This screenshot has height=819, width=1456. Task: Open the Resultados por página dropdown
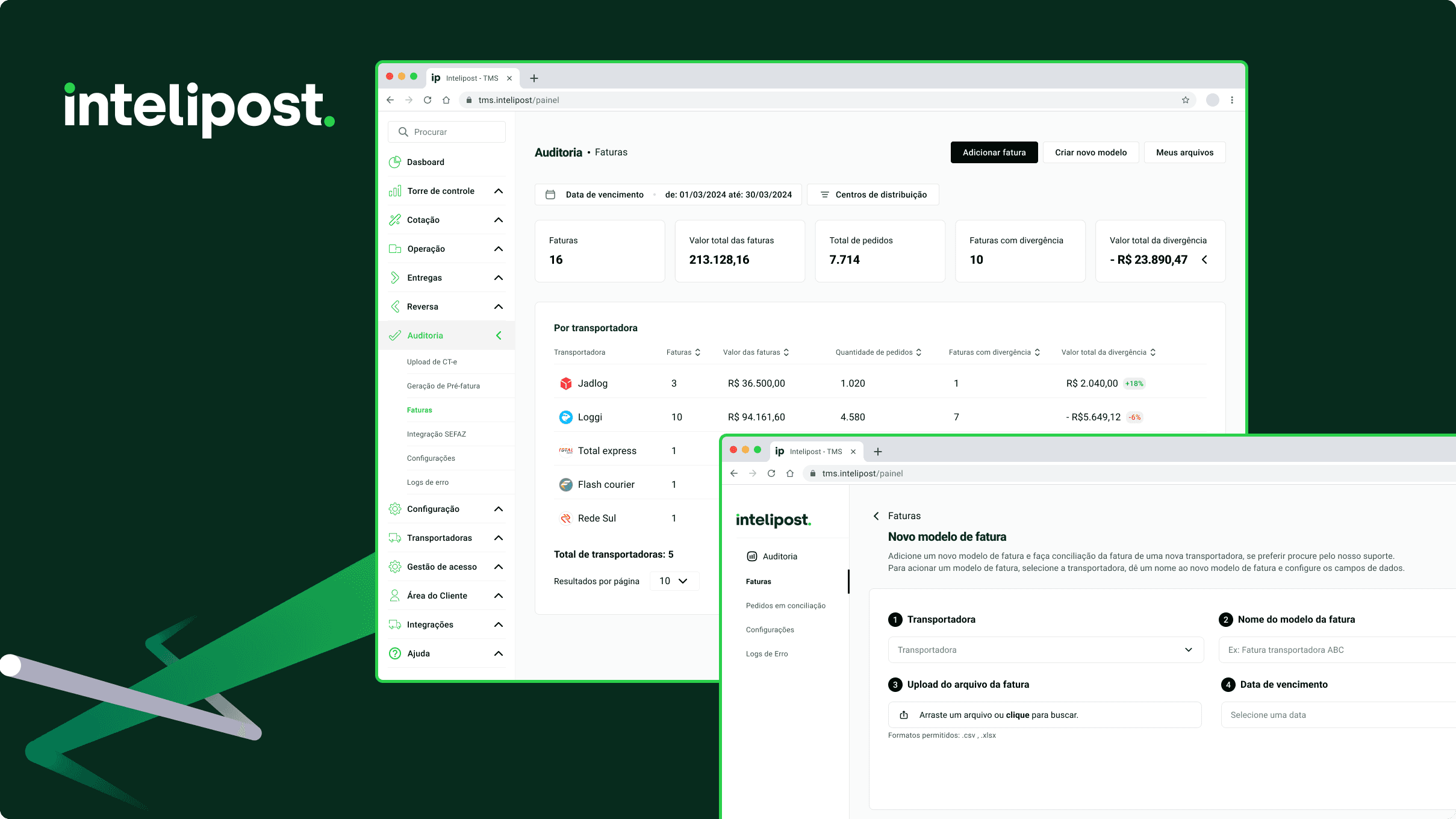tap(674, 581)
